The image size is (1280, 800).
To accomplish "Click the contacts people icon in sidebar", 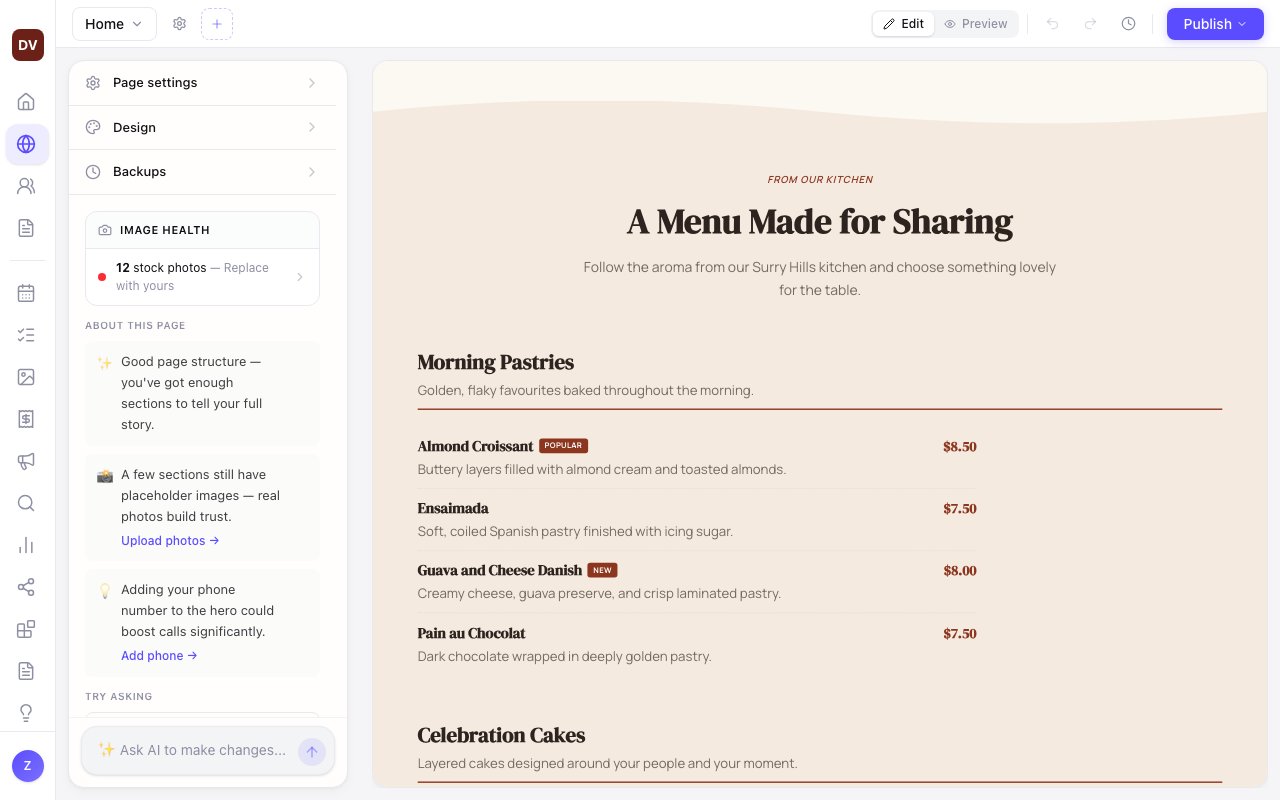I will (27, 186).
